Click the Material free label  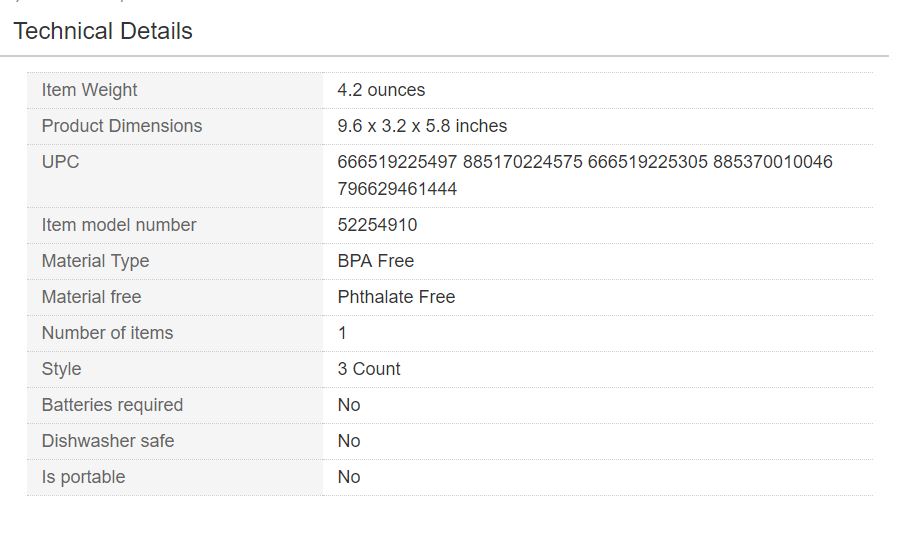click(91, 297)
